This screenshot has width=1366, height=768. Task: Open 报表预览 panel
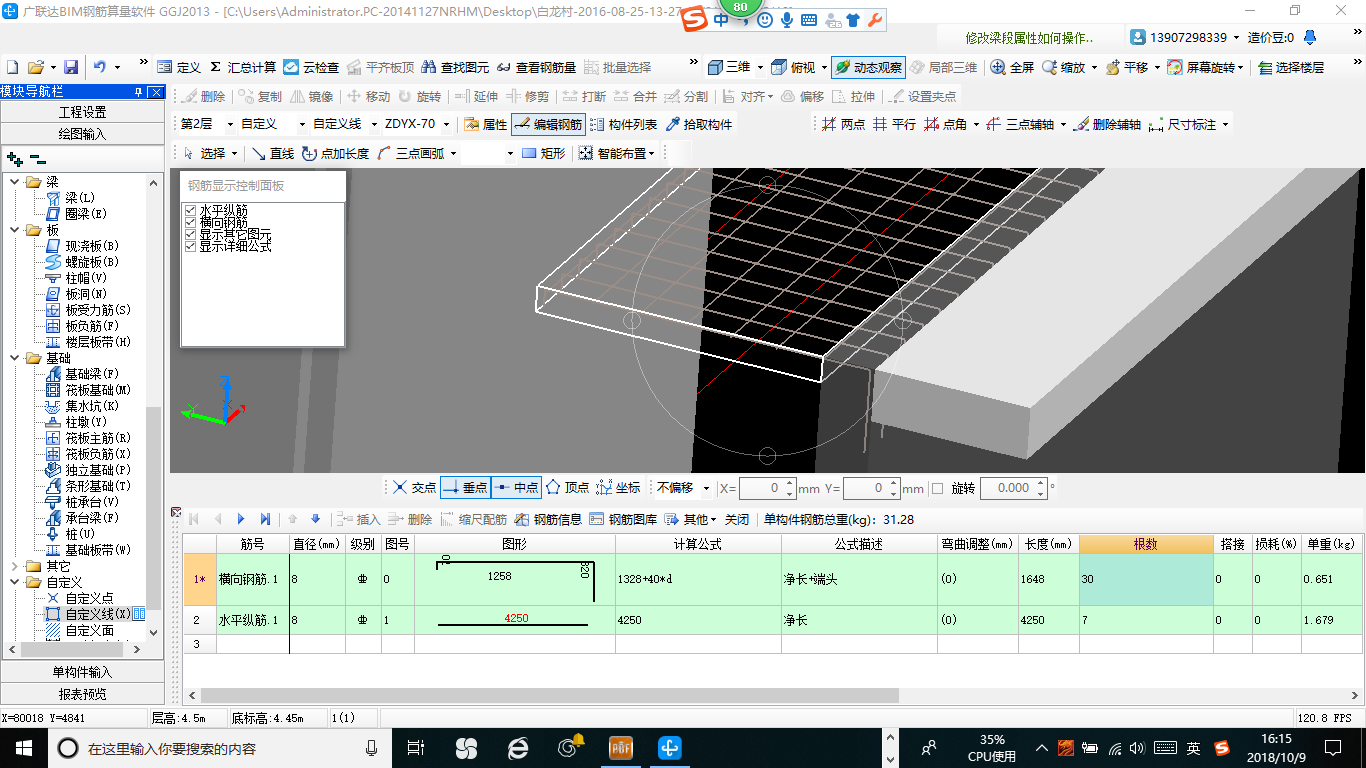tap(82, 694)
